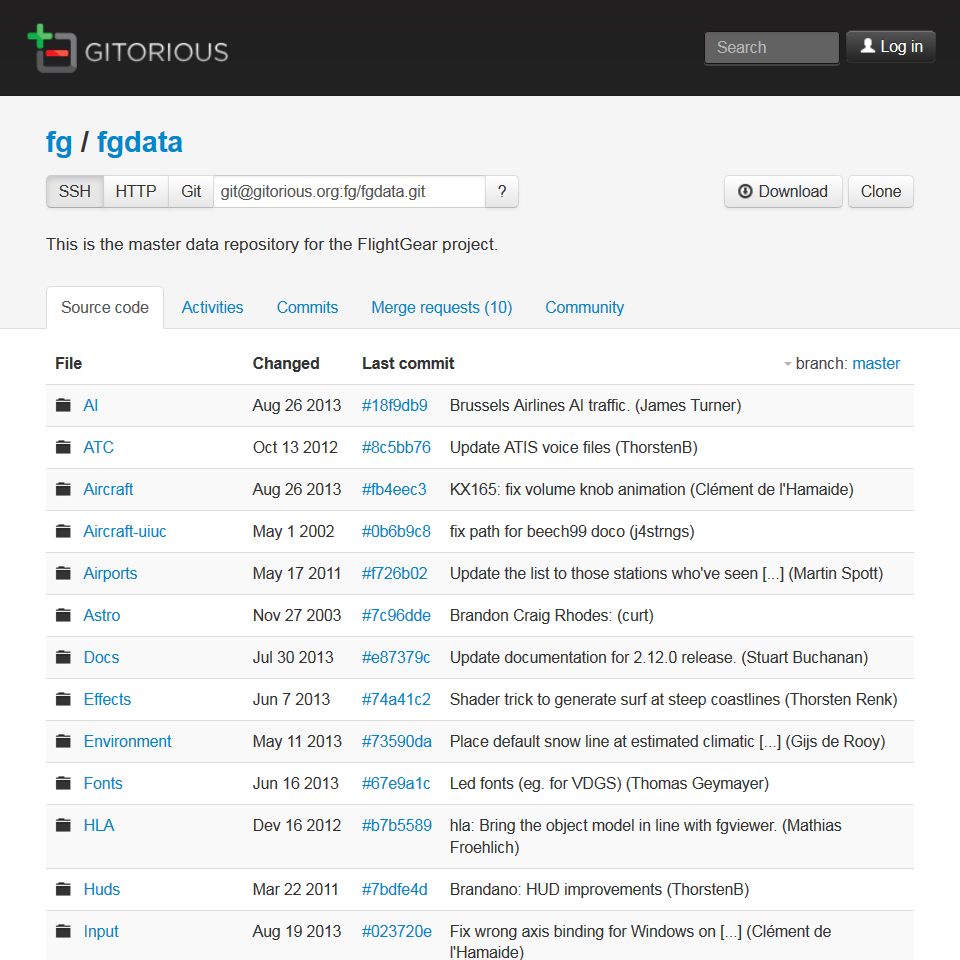Click the folder icon beside Environment
The height and width of the screenshot is (960, 960).
click(63, 741)
